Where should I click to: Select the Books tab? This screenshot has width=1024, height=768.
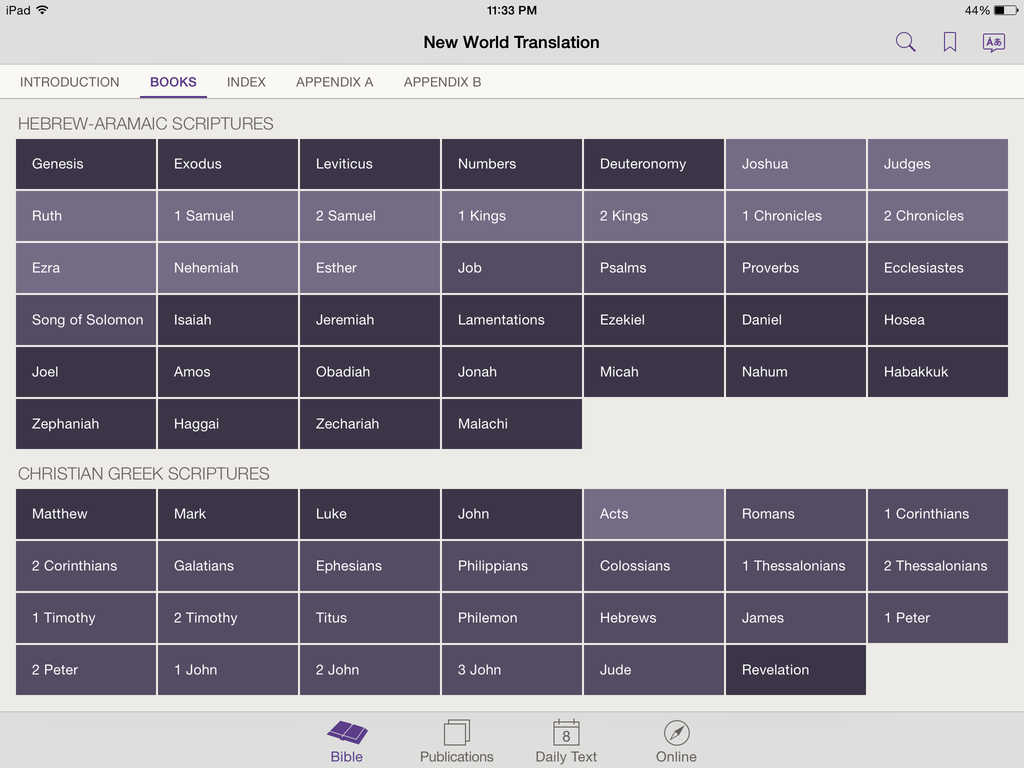pyautogui.click(x=173, y=82)
